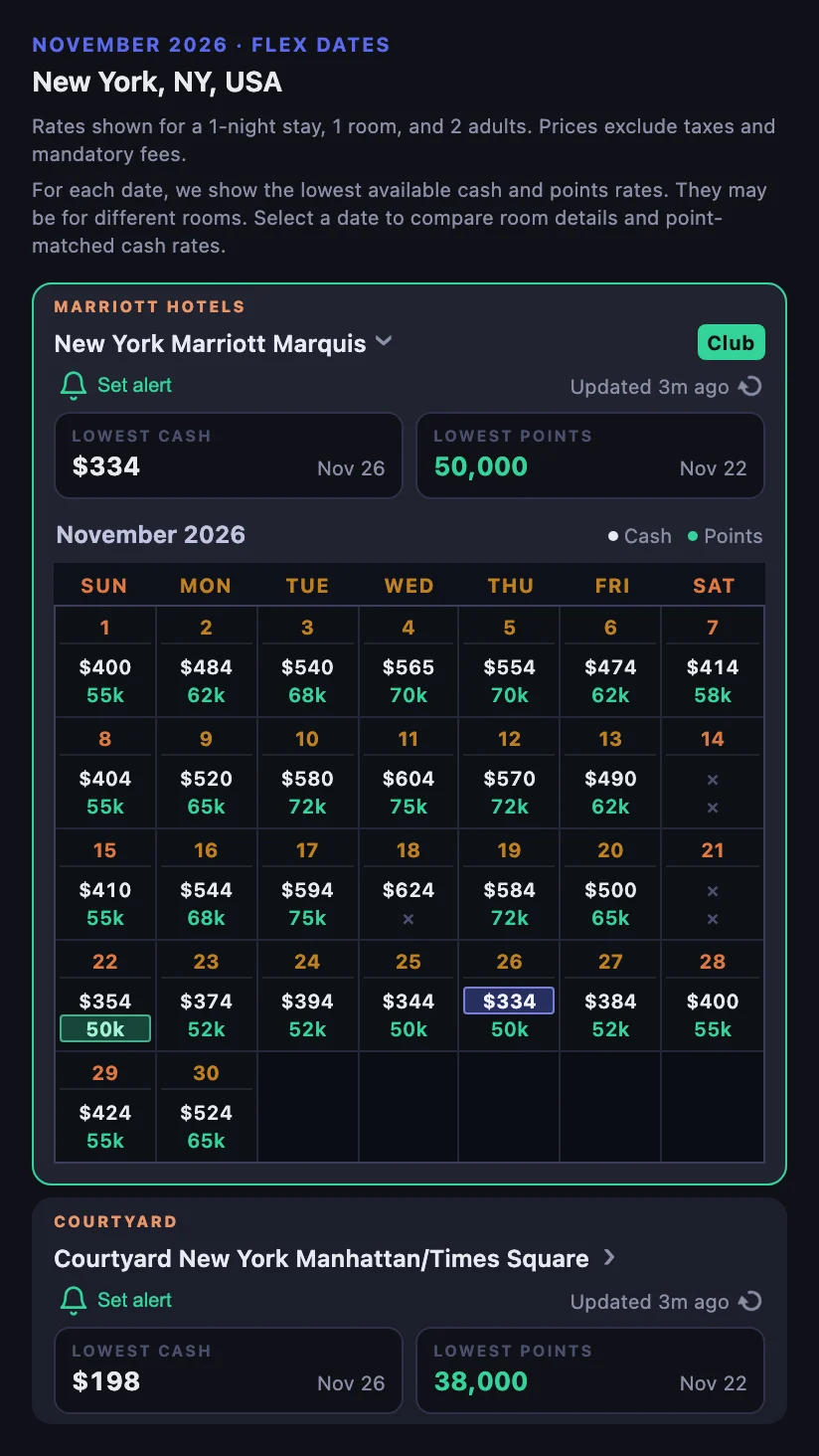Image resolution: width=819 pixels, height=1456 pixels.
Task: Click the MARRIOTT HOTELS brand label
Action: point(149,307)
